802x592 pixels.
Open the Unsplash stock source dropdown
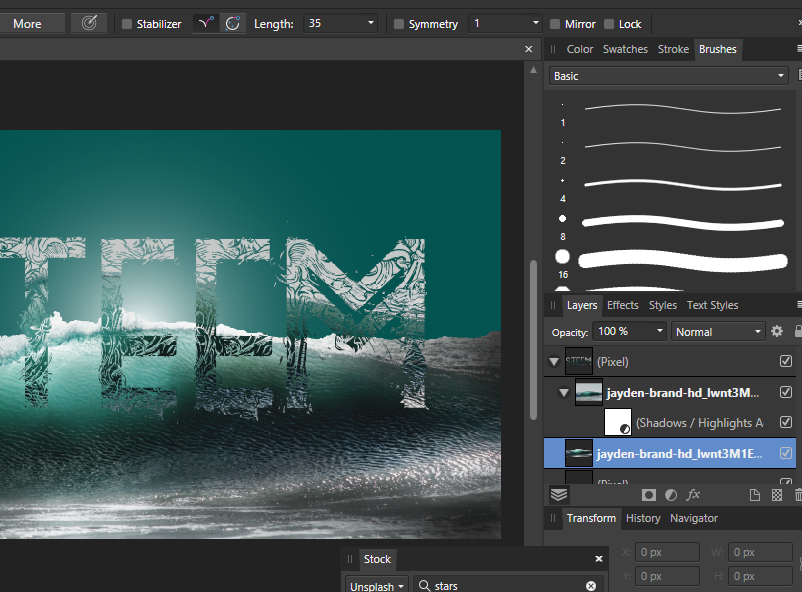click(x=376, y=586)
